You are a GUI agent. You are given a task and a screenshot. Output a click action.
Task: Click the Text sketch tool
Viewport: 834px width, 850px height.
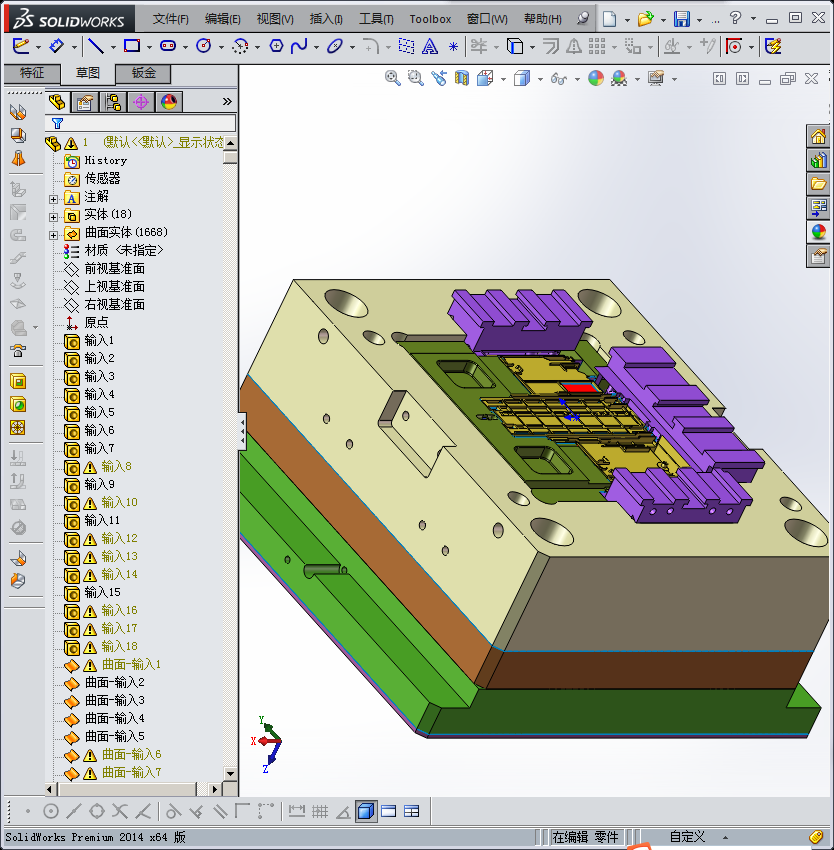[430, 46]
